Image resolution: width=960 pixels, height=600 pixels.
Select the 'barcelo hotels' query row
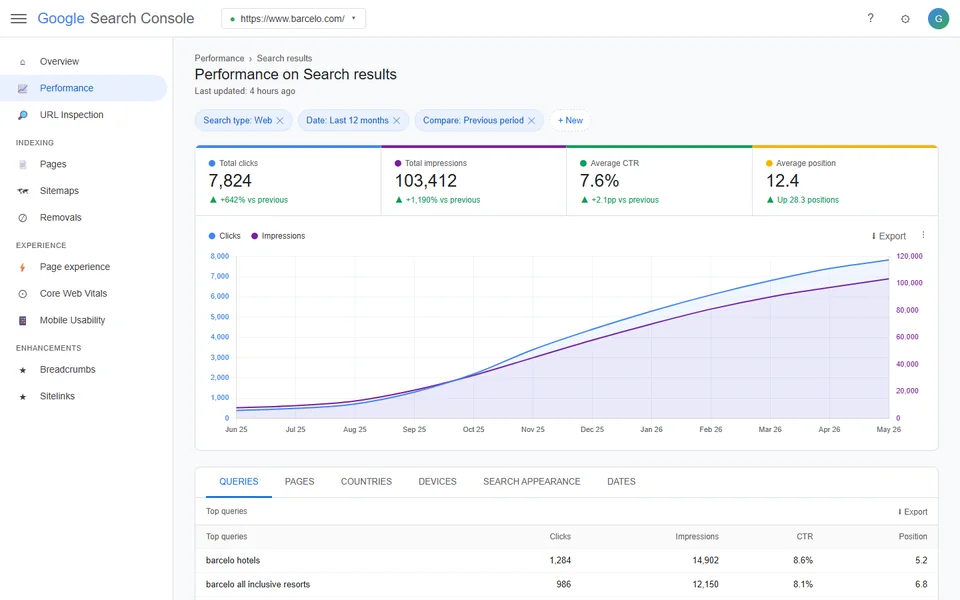(x=566, y=560)
